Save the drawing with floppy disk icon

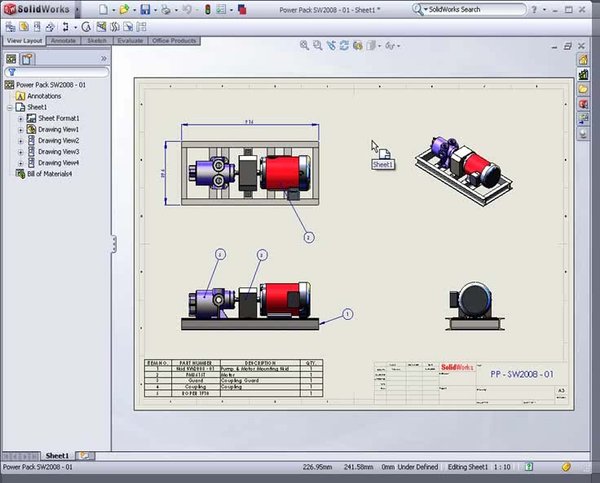pyautogui.click(x=145, y=10)
